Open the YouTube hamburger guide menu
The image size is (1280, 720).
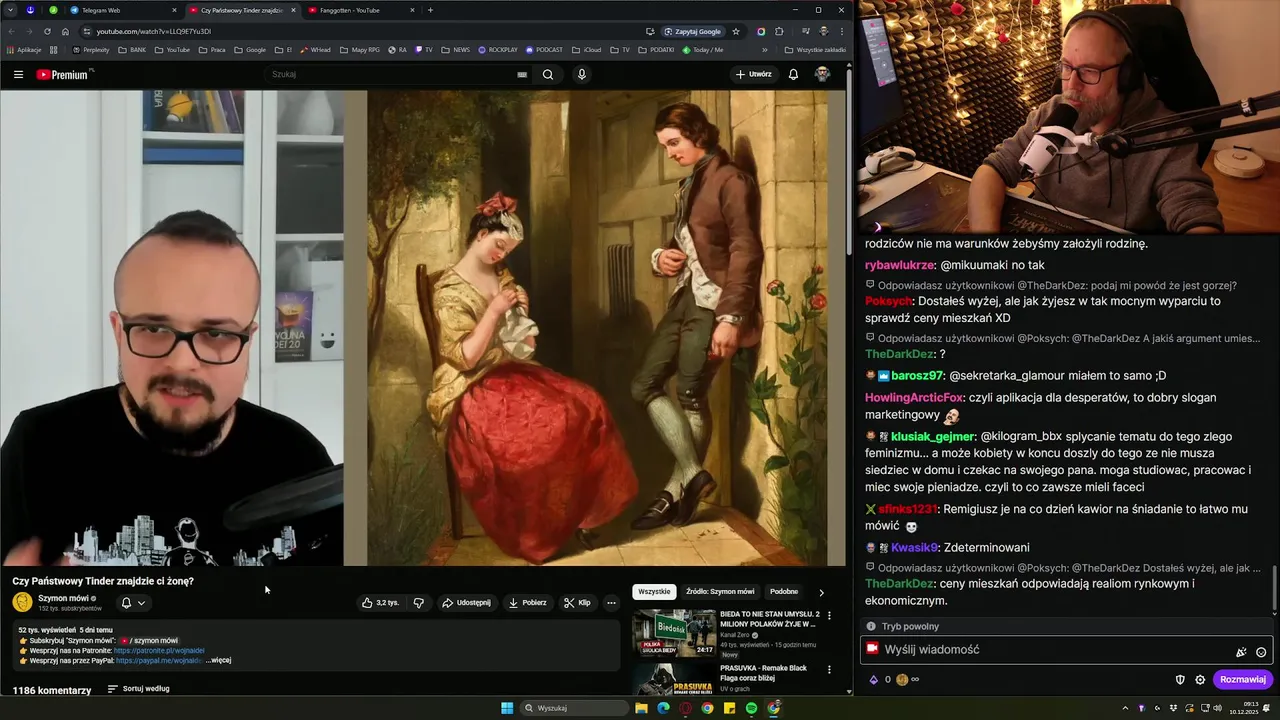18,74
